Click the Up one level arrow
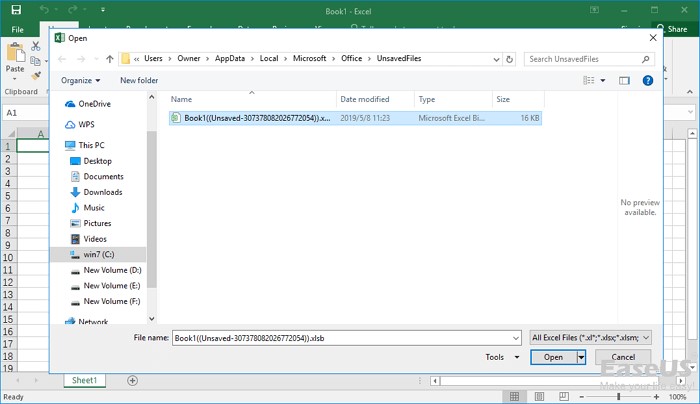Viewport: 700px width, 404px height. [109, 59]
